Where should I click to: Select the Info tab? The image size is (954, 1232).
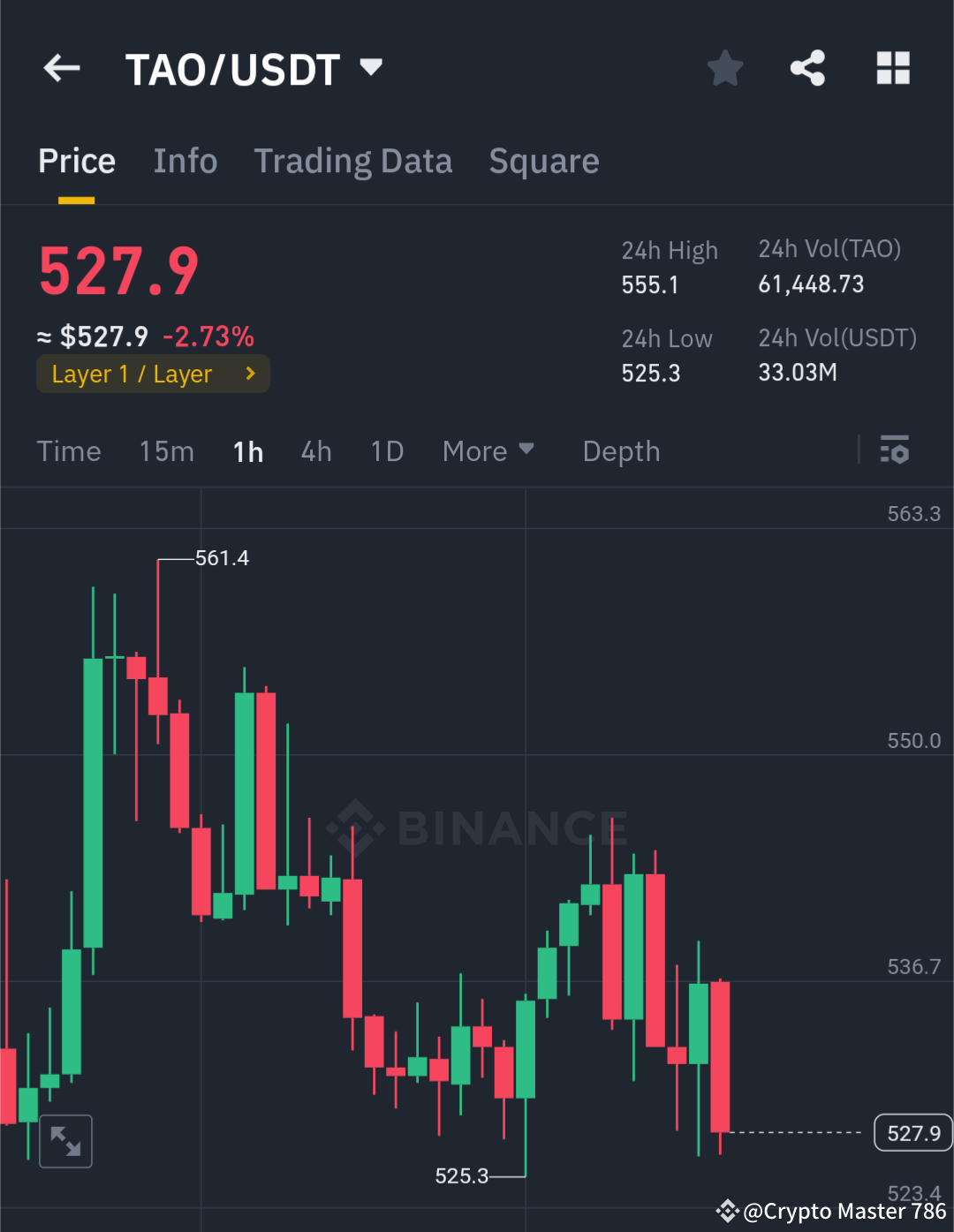pyautogui.click(x=185, y=161)
